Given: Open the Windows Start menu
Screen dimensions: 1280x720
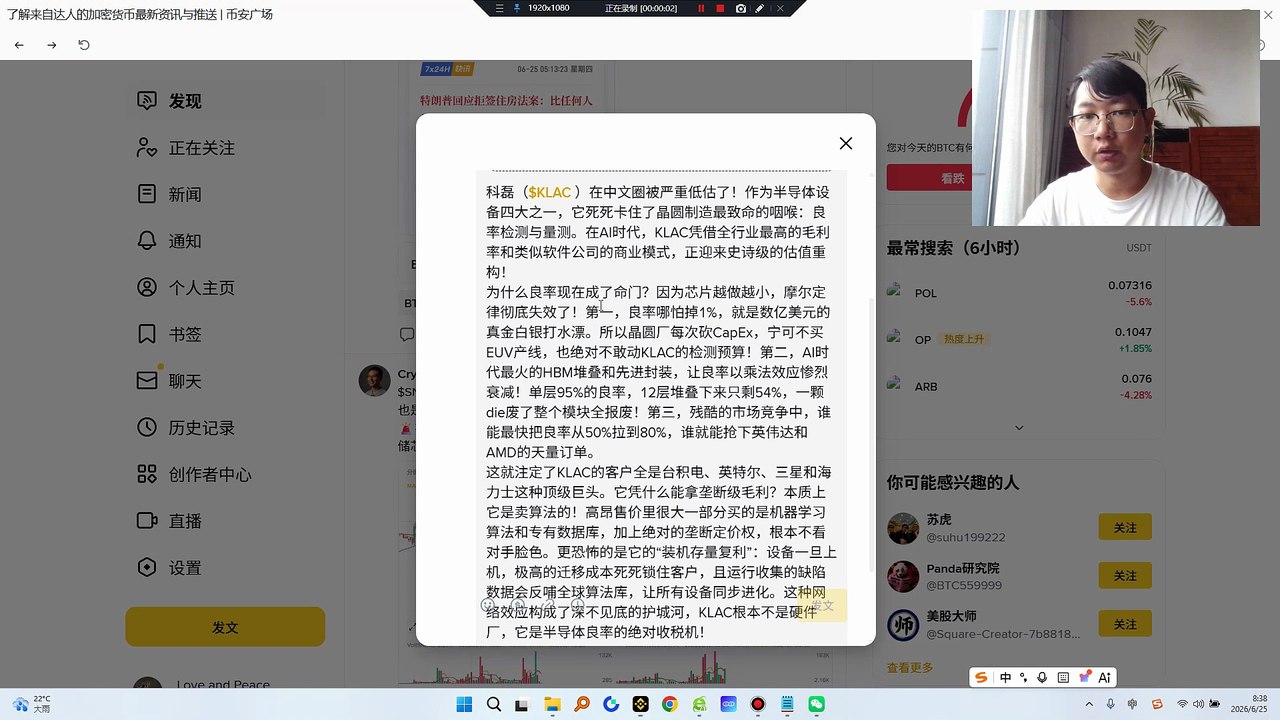Looking at the screenshot, I should click(464, 704).
